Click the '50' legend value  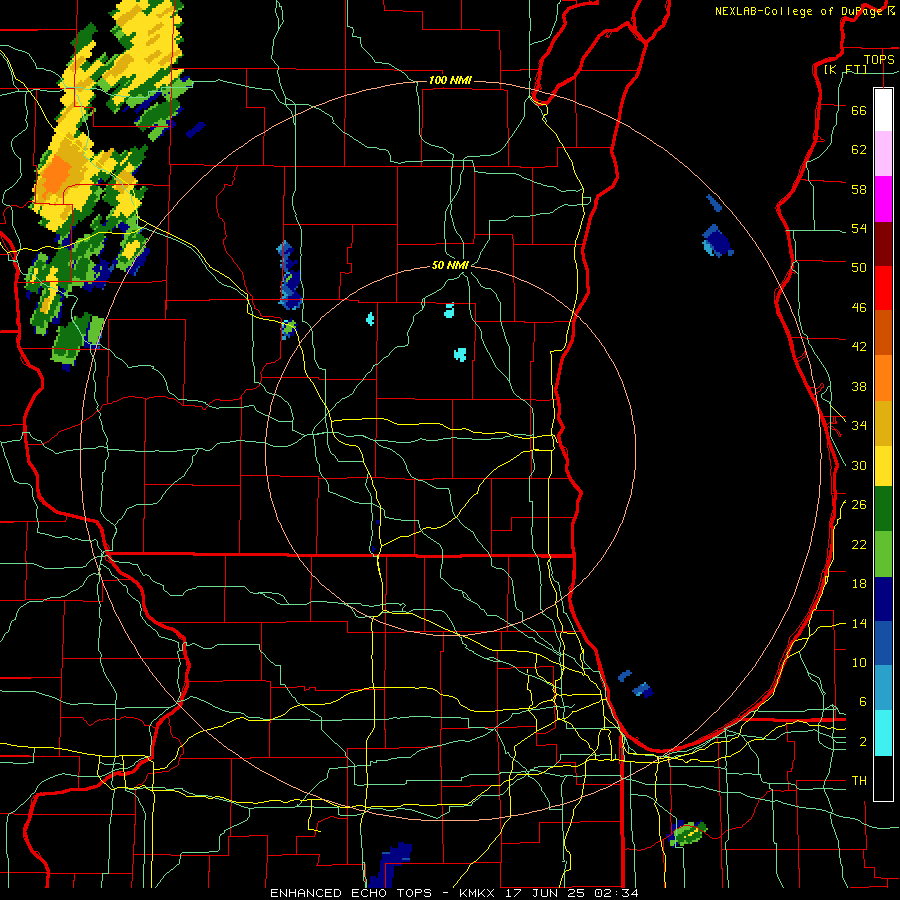tap(859, 267)
